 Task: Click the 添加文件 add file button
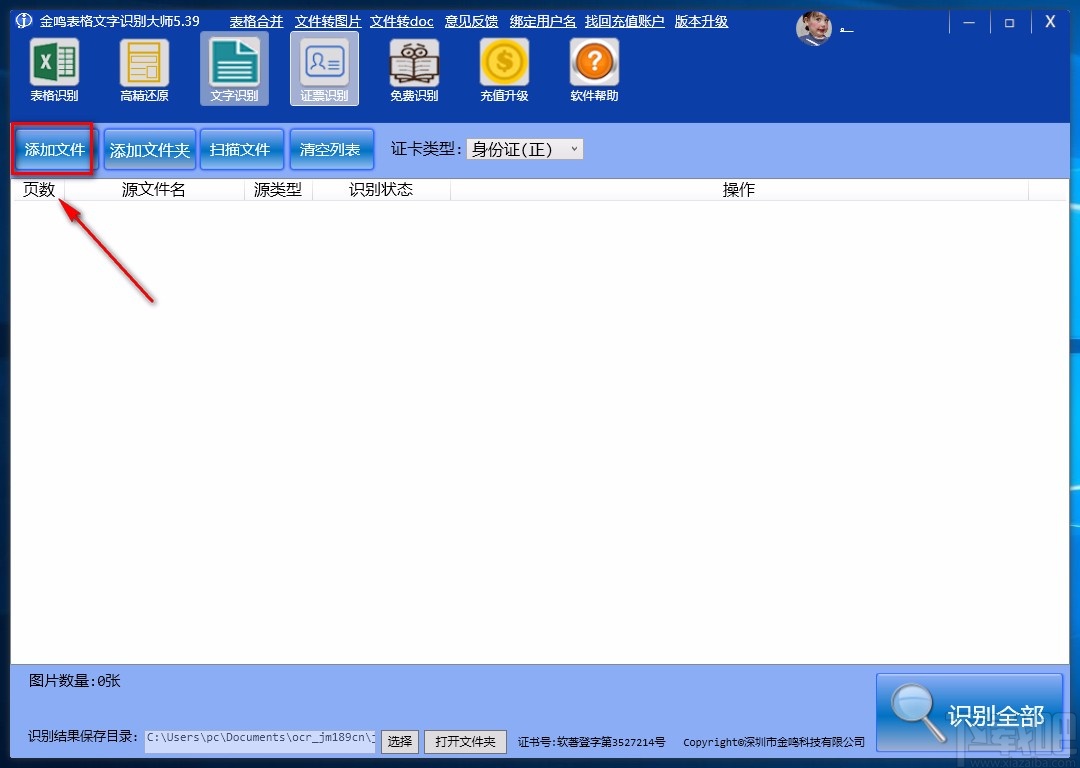coord(52,148)
